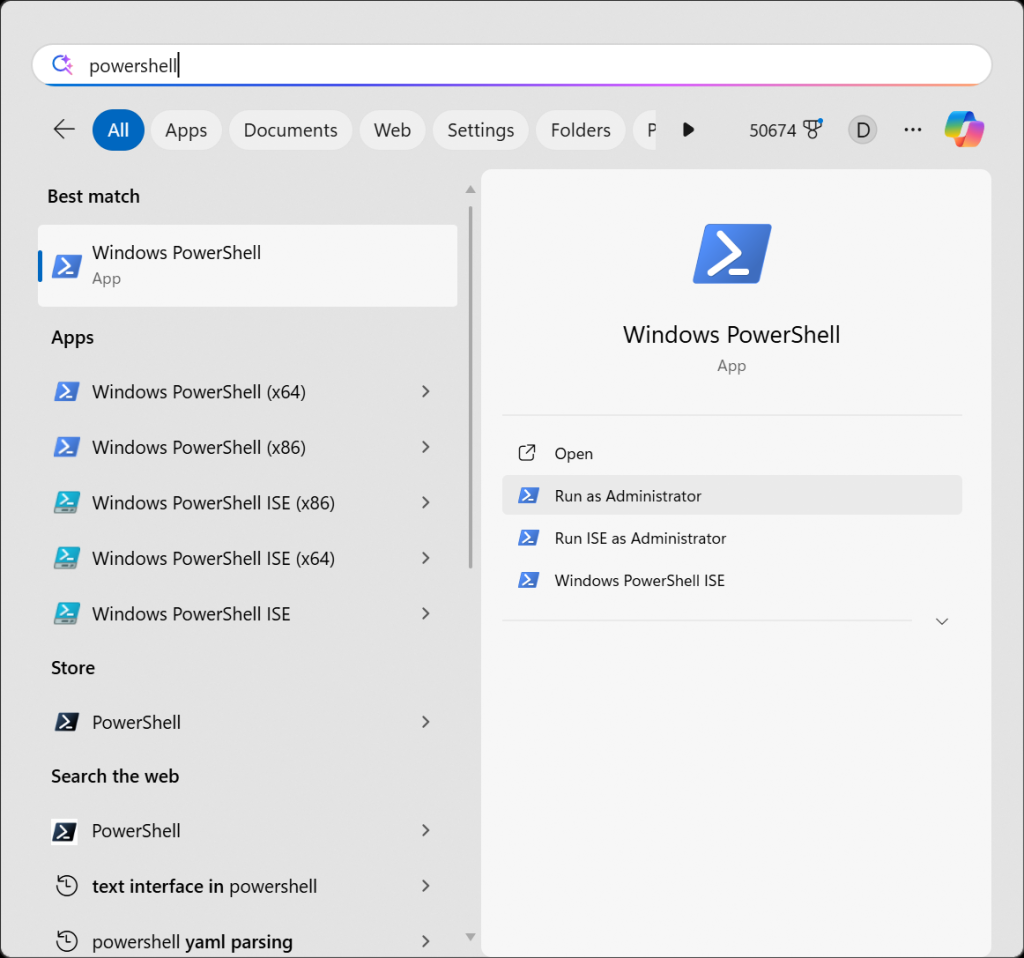Image resolution: width=1024 pixels, height=958 pixels.
Task: Expand the Store PowerShell result chevron
Action: coord(426,722)
